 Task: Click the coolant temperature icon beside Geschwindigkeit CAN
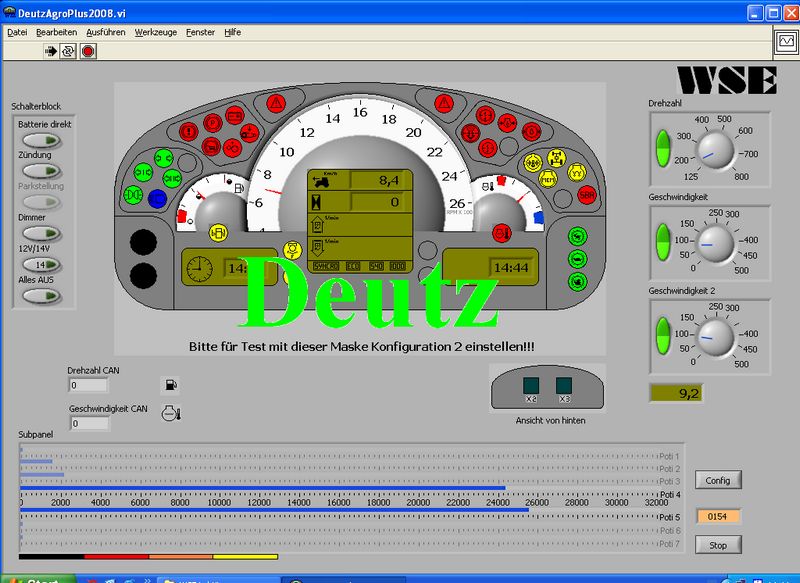[x=171, y=413]
